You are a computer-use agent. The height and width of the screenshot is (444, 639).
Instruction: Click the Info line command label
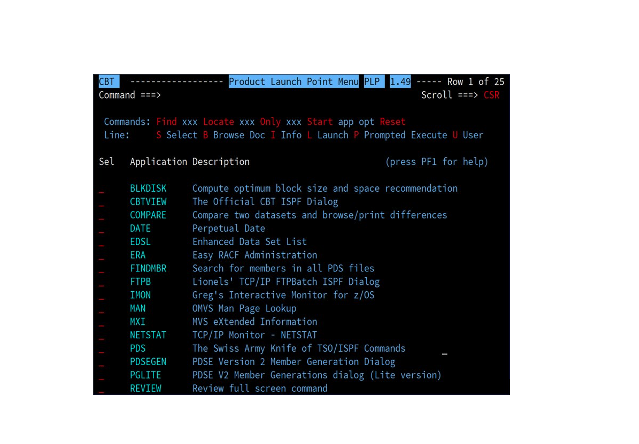pos(291,135)
